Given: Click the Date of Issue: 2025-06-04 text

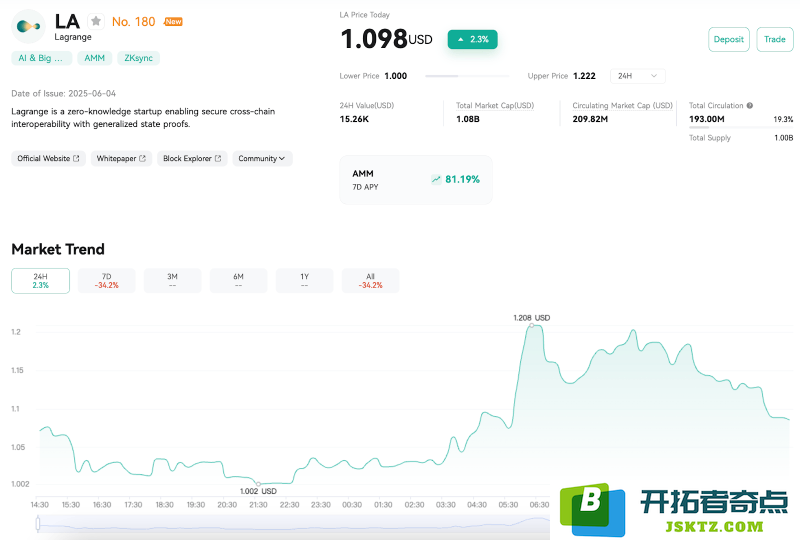Looking at the screenshot, I should coord(63,93).
